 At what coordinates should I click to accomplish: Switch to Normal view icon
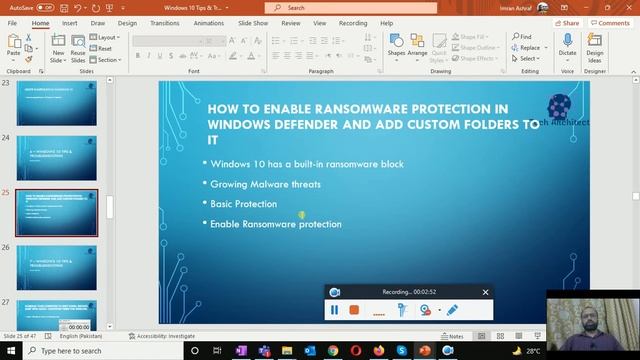coord(482,336)
